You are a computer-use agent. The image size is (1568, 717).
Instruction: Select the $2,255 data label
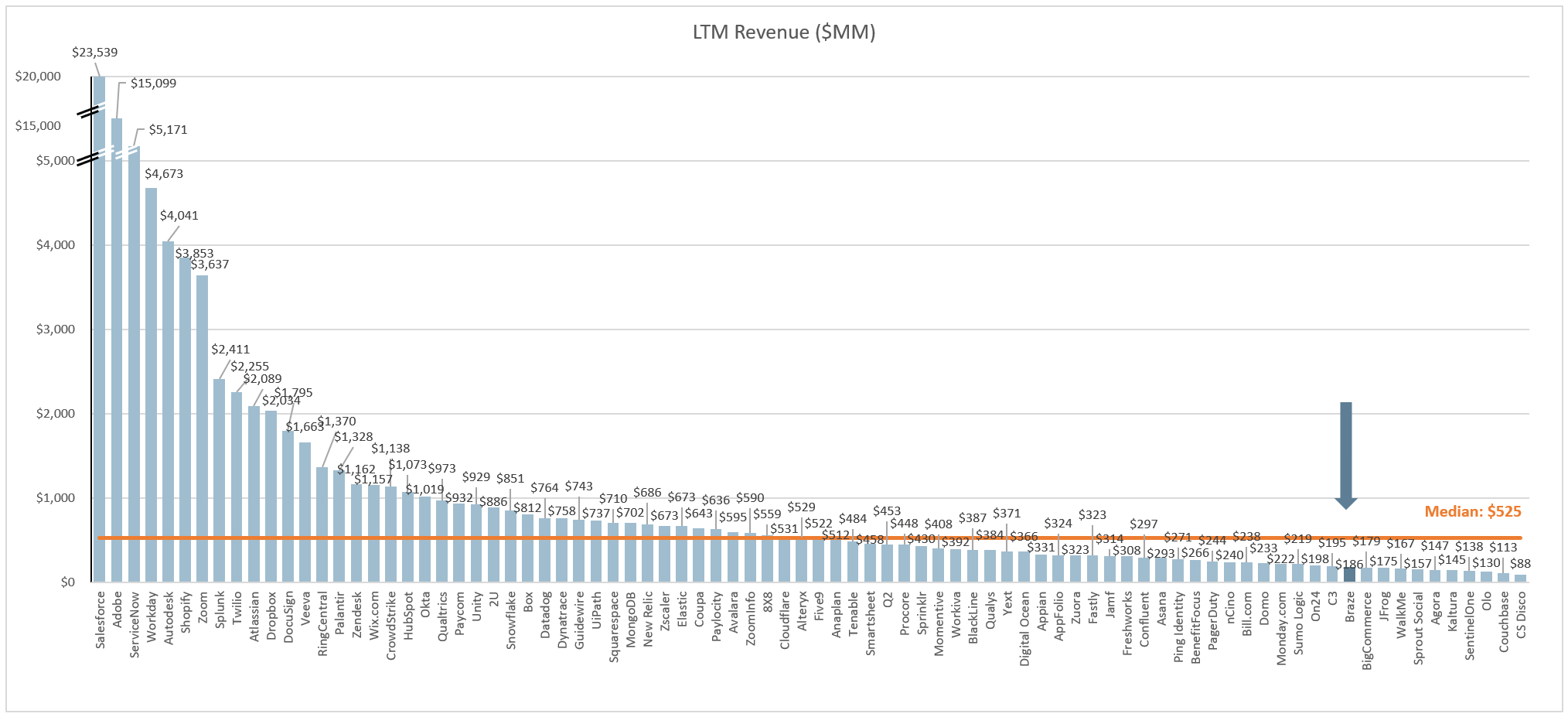coord(250,367)
